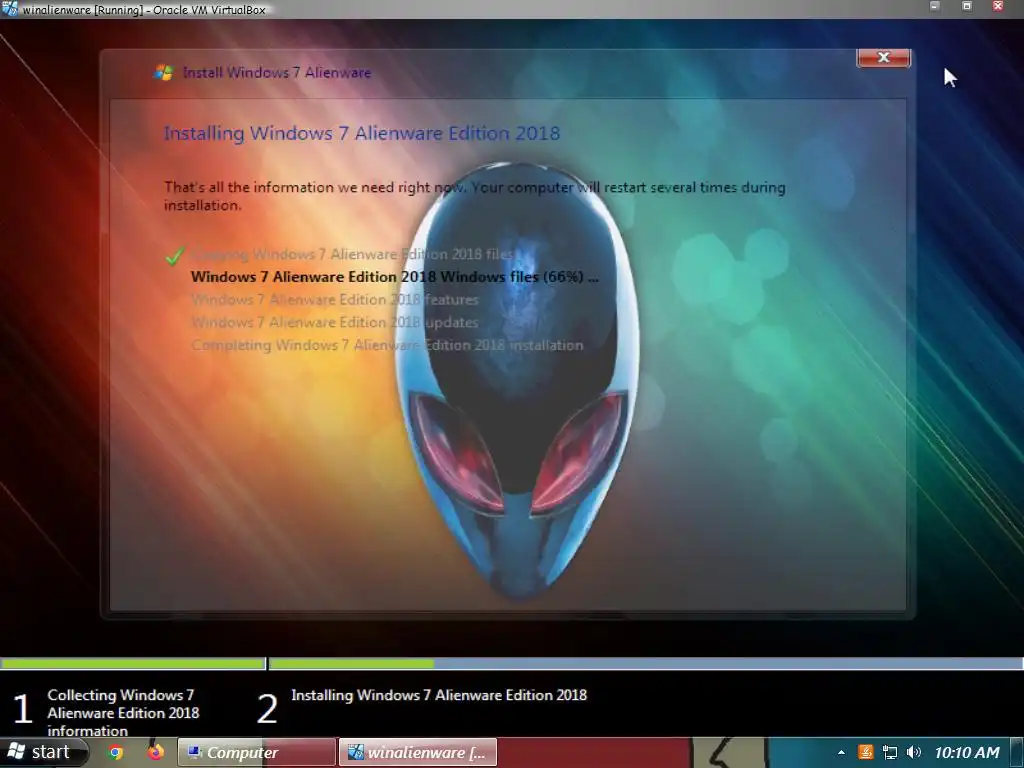This screenshot has height=768, width=1024.
Task: Select the winalienware taskbar button
Action: coord(418,752)
